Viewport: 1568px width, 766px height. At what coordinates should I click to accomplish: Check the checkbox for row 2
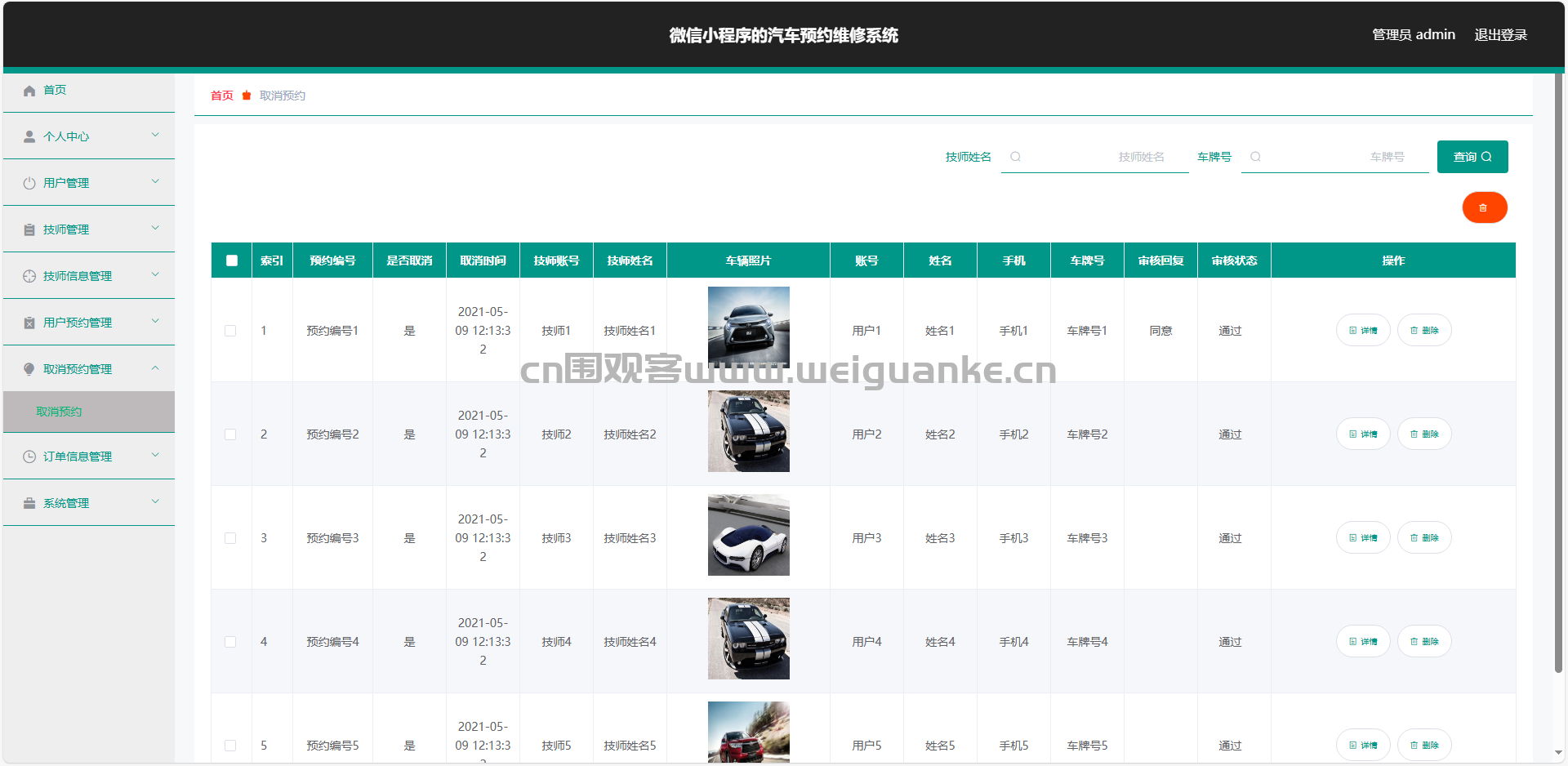coord(230,434)
